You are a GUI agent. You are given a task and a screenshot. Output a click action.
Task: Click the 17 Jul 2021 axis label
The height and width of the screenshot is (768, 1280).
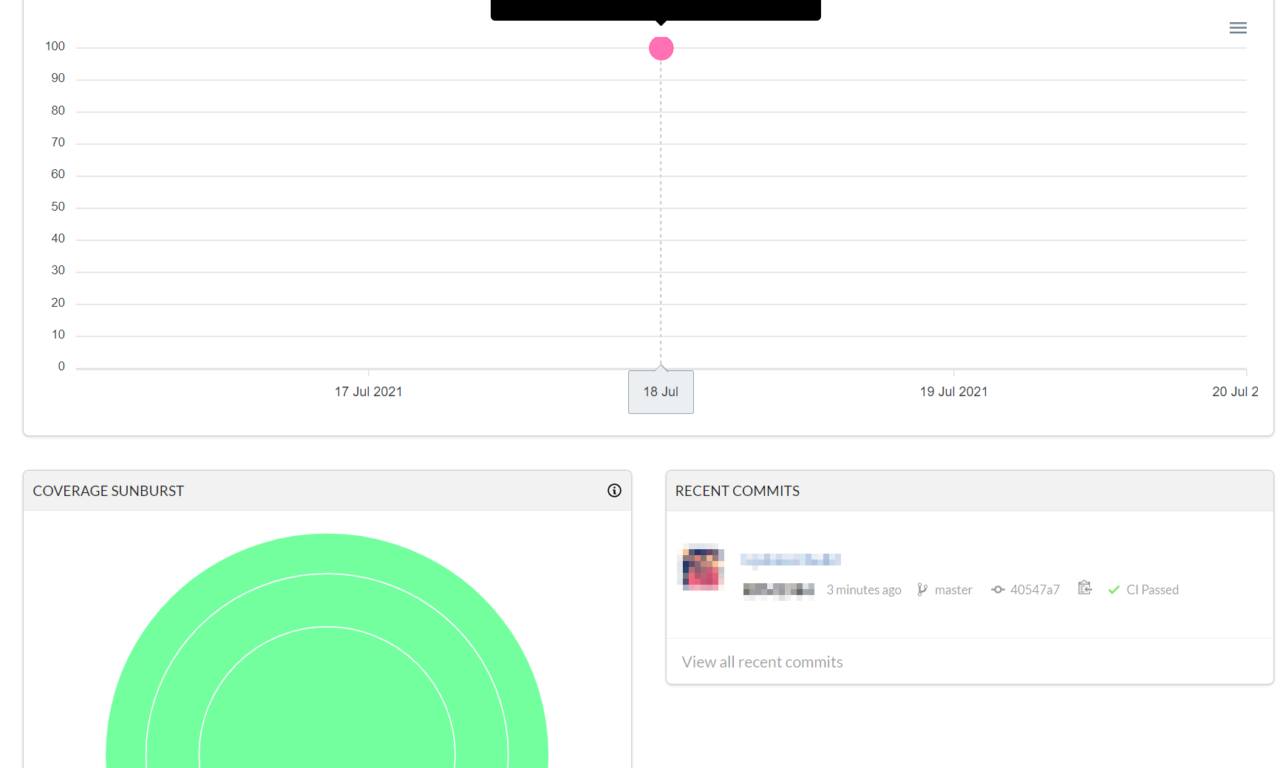[368, 392]
